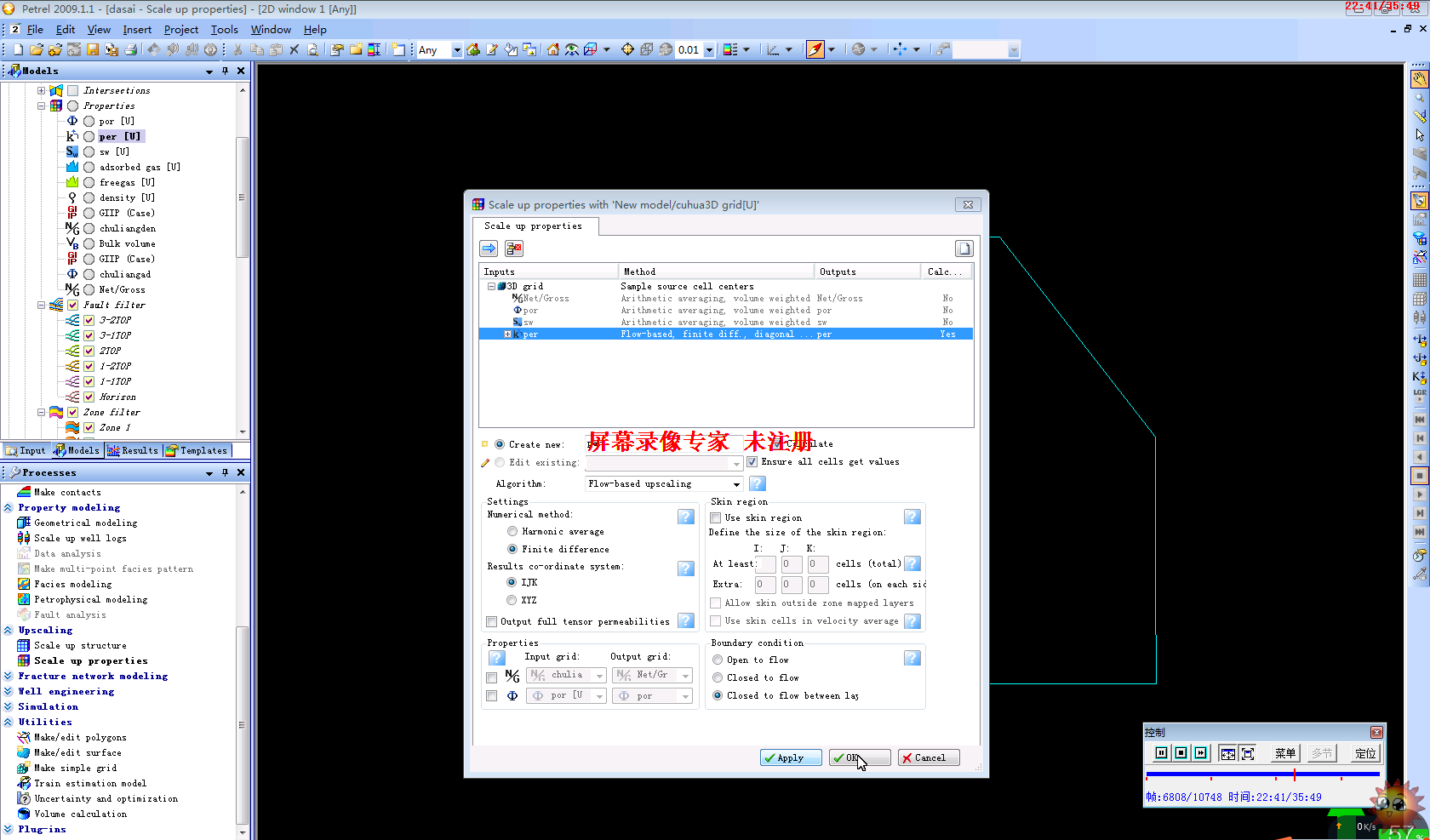Click the Open project folder icon
Image resolution: width=1430 pixels, height=840 pixels.
pos(37,50)
